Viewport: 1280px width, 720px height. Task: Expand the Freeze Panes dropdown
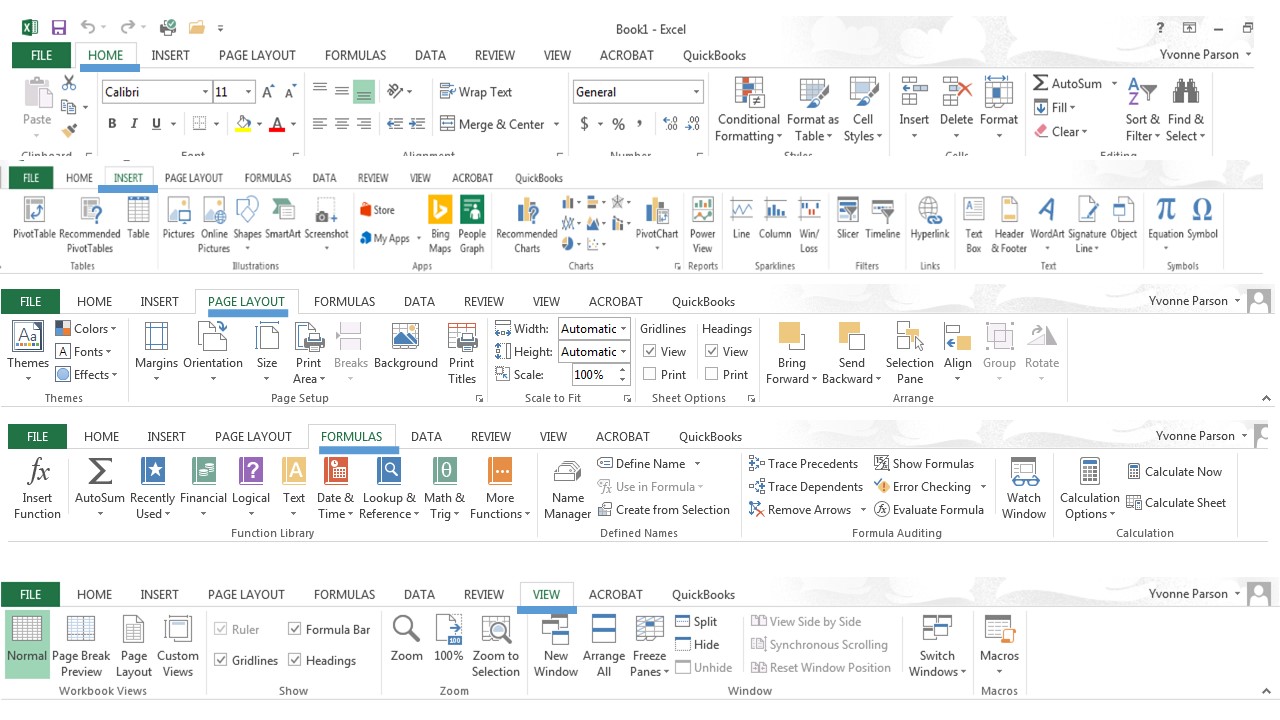[x=666, y=672]
